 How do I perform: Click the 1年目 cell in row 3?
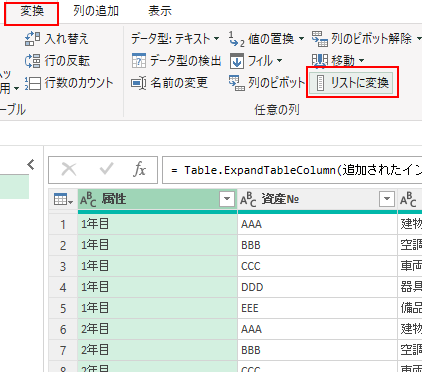[x=157, y=266]
